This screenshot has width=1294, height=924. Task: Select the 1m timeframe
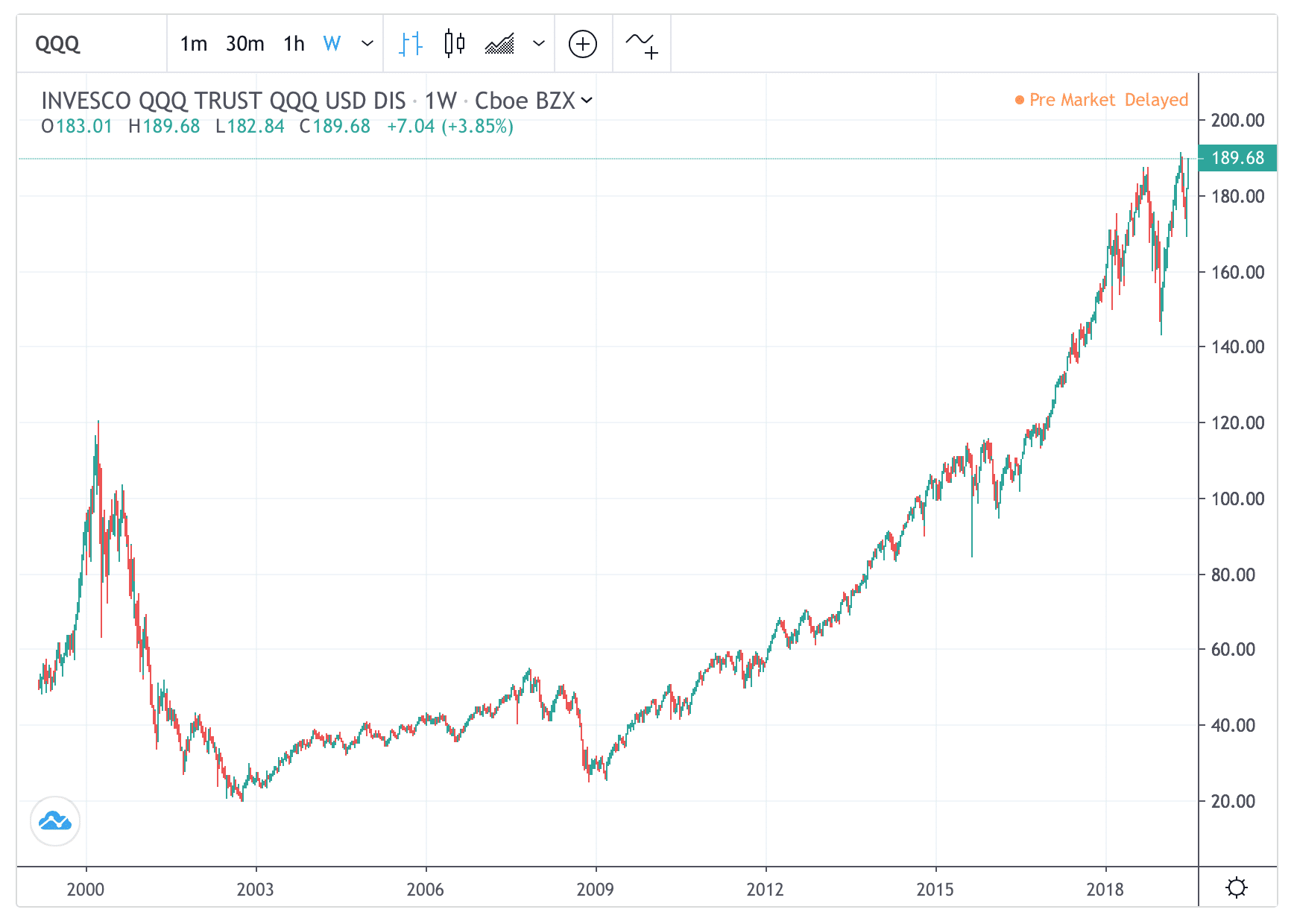pyautogui.click(x=194, y=44)
